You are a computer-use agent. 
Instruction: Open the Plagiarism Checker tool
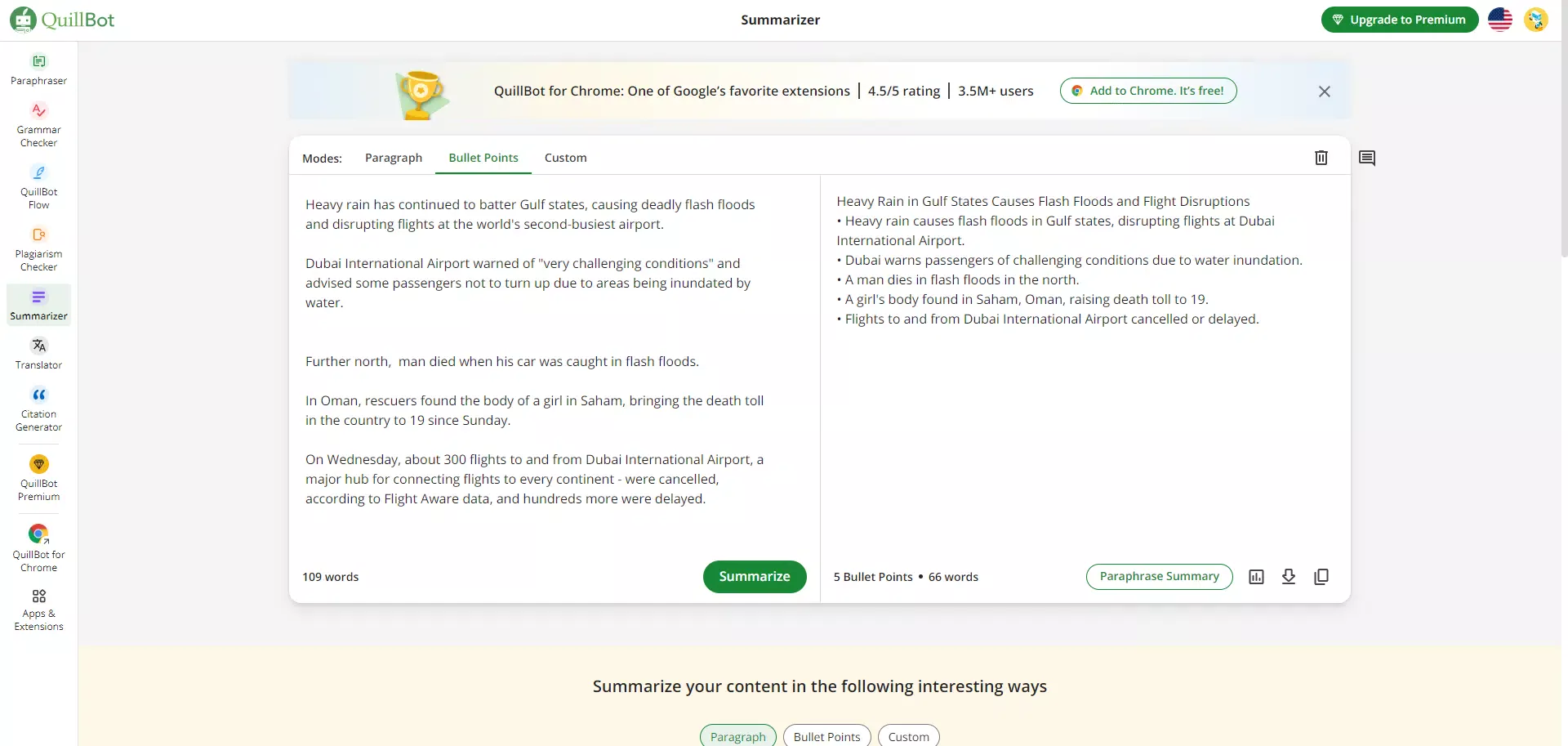pyautogui.click(x=38, y=249)
